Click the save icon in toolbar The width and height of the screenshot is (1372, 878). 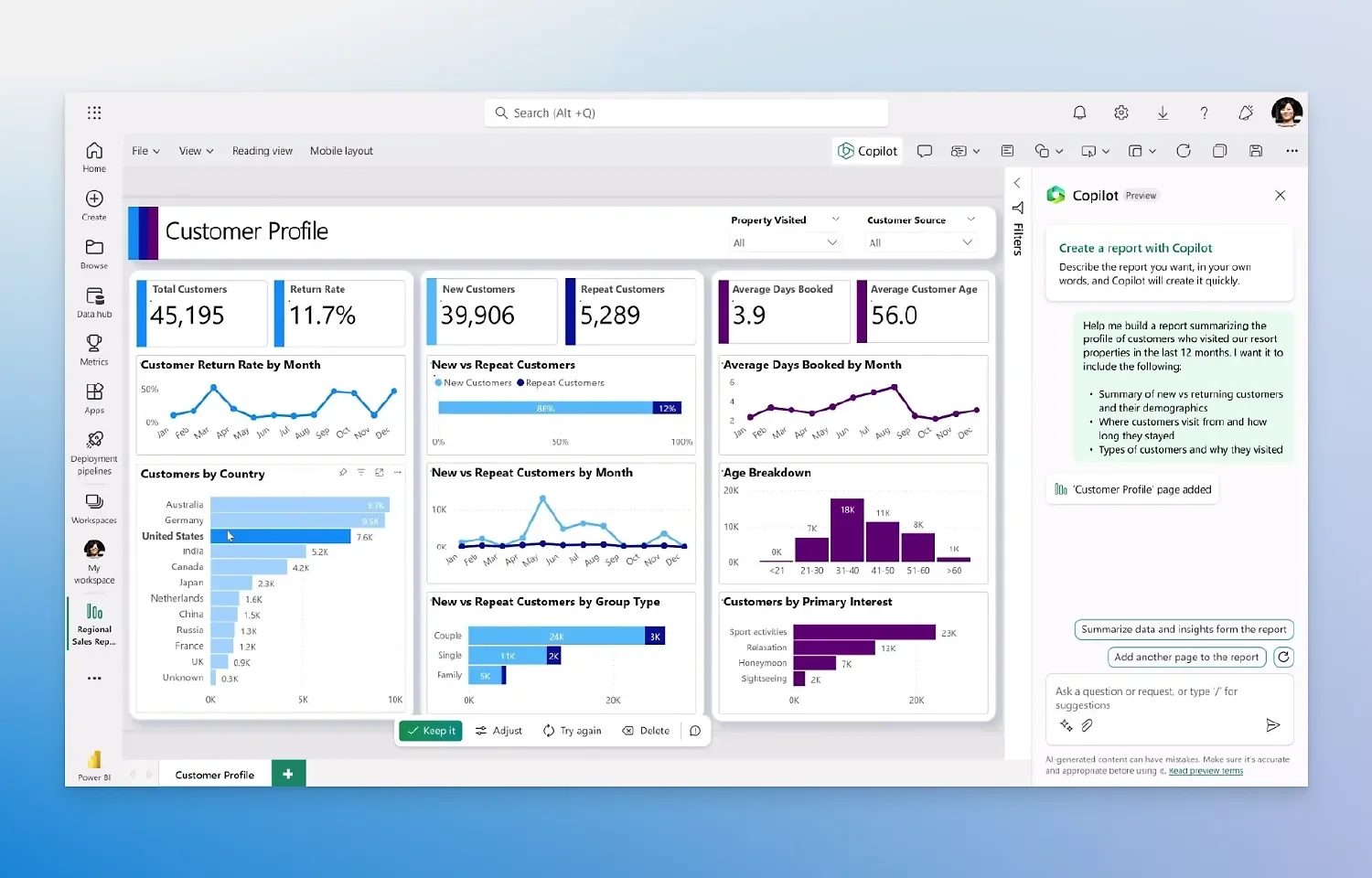pos(1256,151)
